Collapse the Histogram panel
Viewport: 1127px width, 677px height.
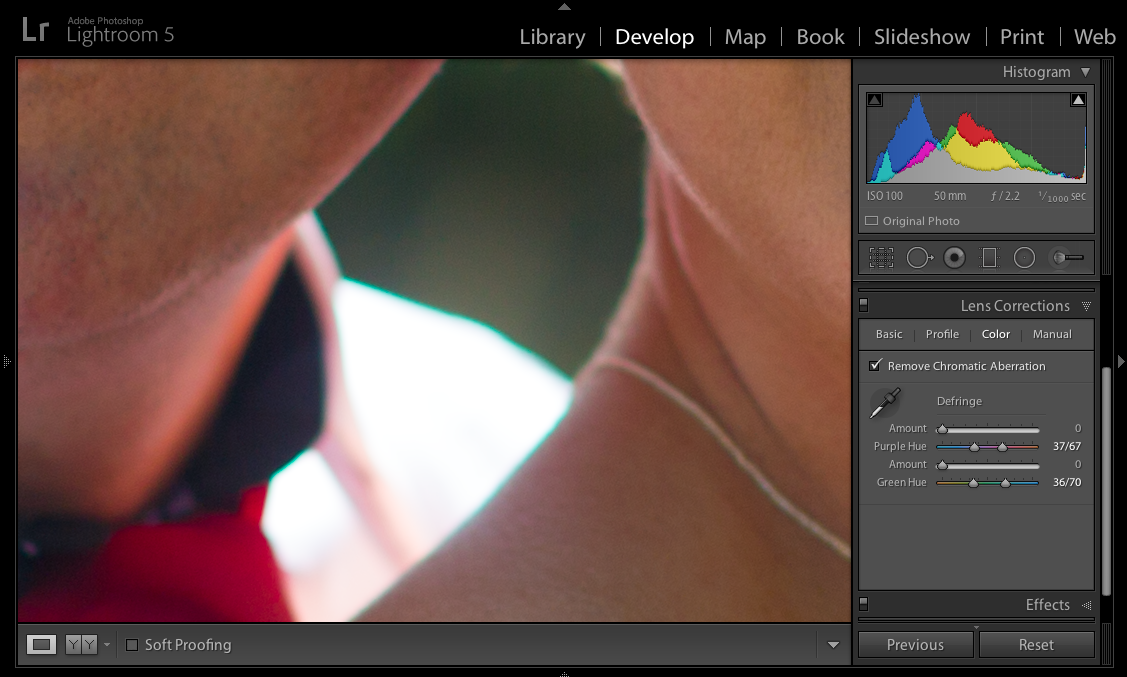point(1086,71)
